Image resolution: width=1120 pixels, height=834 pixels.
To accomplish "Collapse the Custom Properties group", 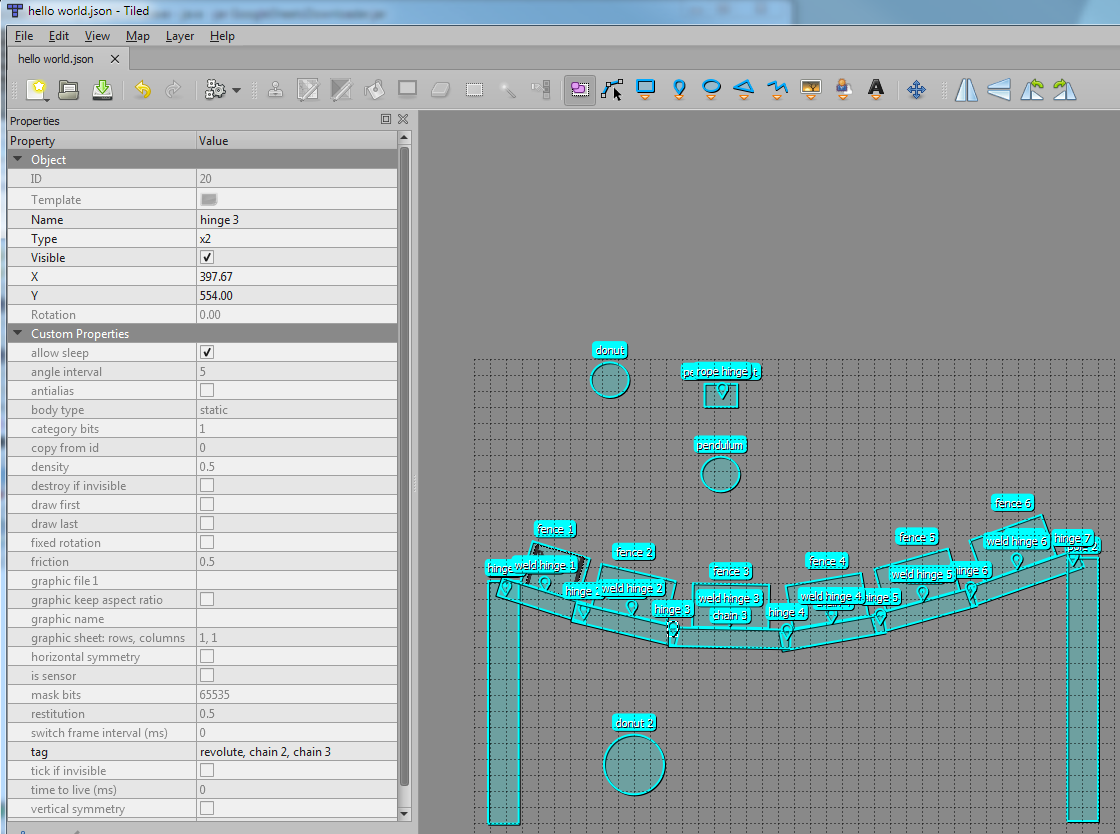I will pos(18,333).
